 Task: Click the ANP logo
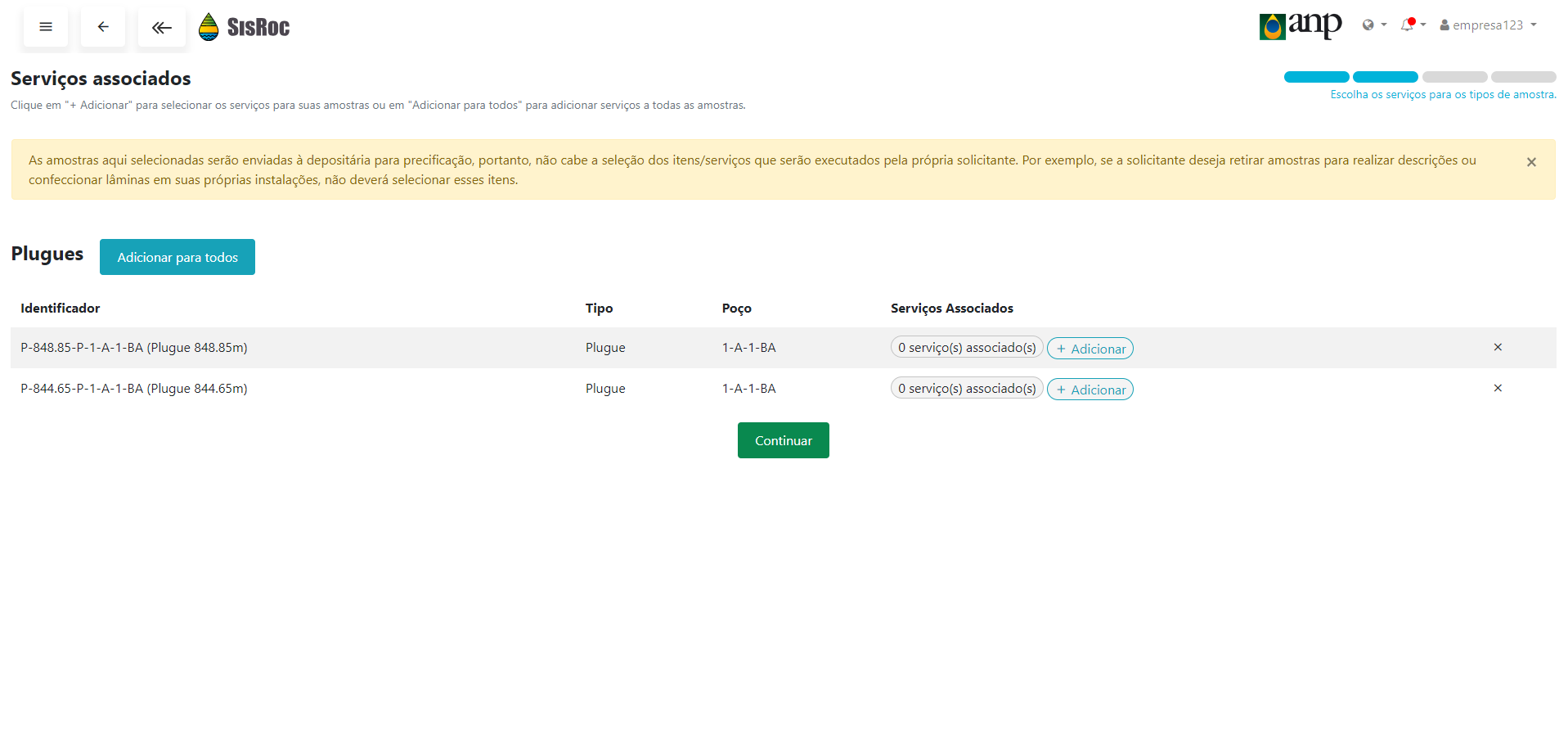coord(1301,25)
